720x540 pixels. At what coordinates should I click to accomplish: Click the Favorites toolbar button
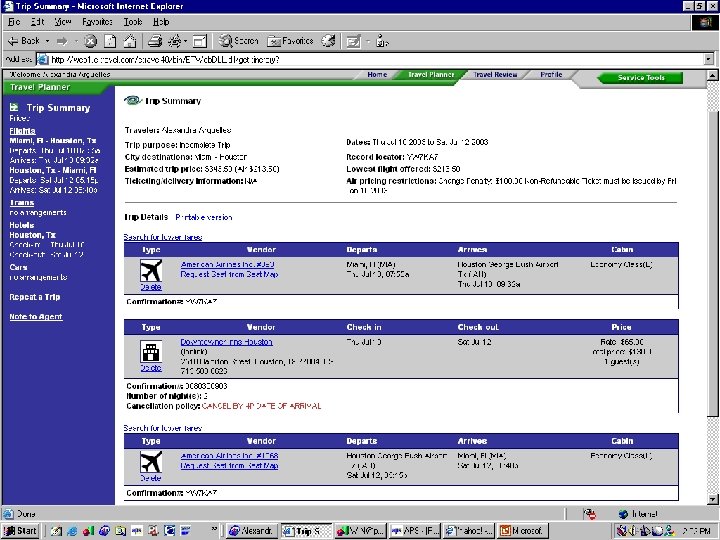pos(290,41)
